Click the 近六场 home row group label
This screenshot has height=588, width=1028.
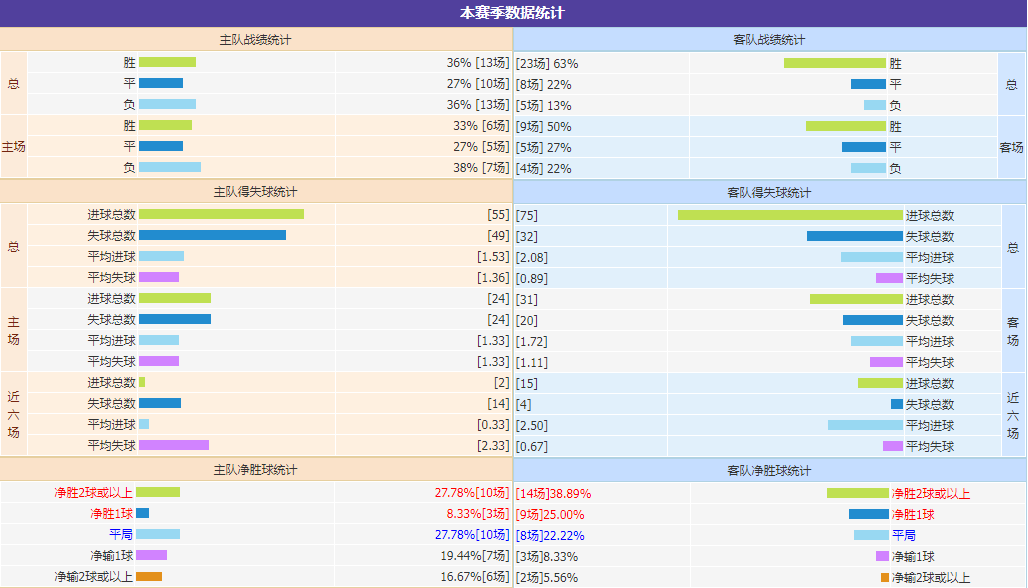click(13, 414)
